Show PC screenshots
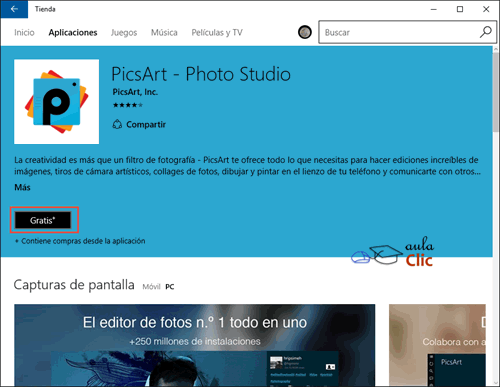This screenshot has height=387, width=500. point(170,287)
